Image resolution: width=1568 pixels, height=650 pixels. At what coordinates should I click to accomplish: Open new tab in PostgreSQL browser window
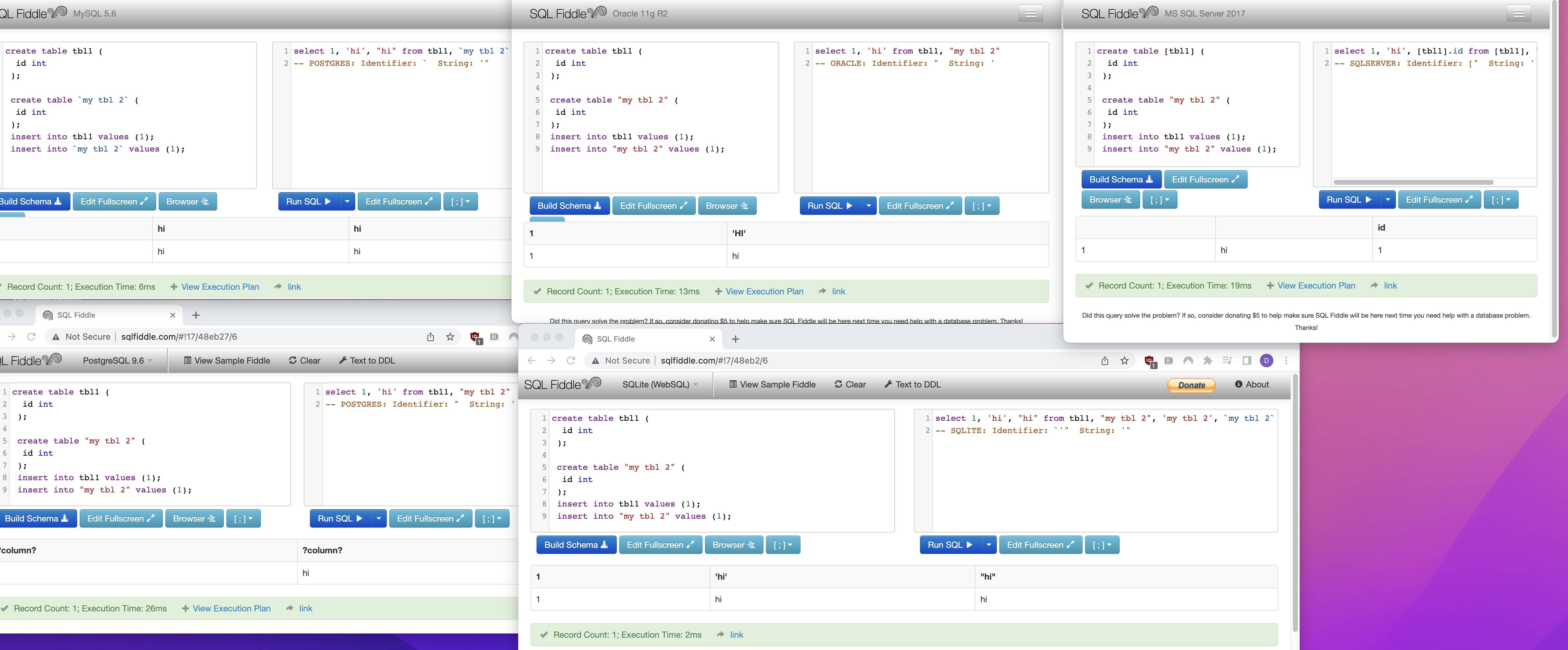(x=196, y=315)
